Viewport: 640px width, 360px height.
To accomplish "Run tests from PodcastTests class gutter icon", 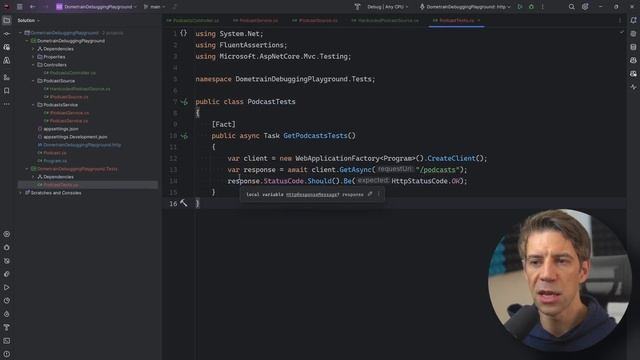I will (184, 102).
